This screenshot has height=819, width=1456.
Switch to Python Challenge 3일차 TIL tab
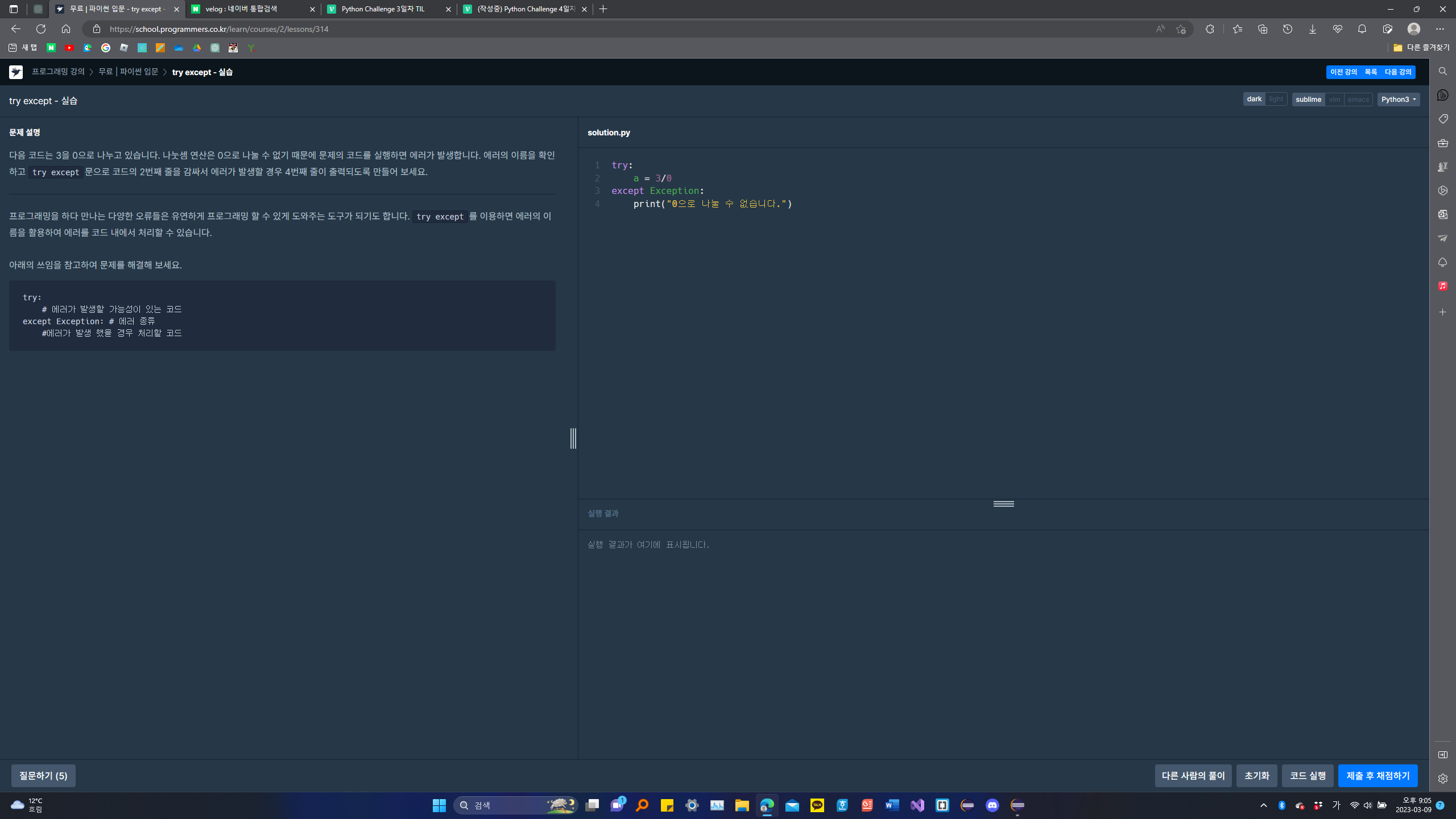(383, 9)
